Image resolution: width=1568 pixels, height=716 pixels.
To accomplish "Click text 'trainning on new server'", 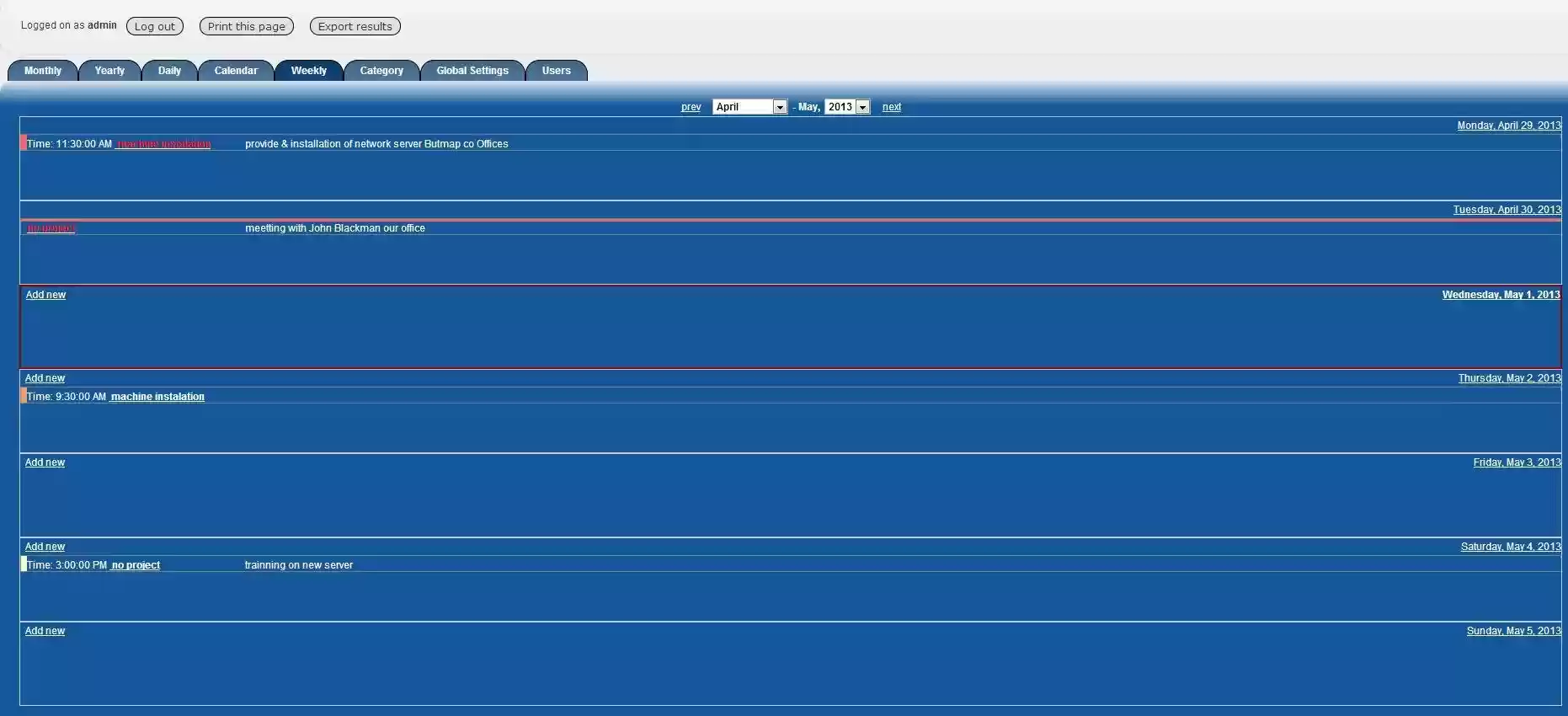I will coord(299,565).
